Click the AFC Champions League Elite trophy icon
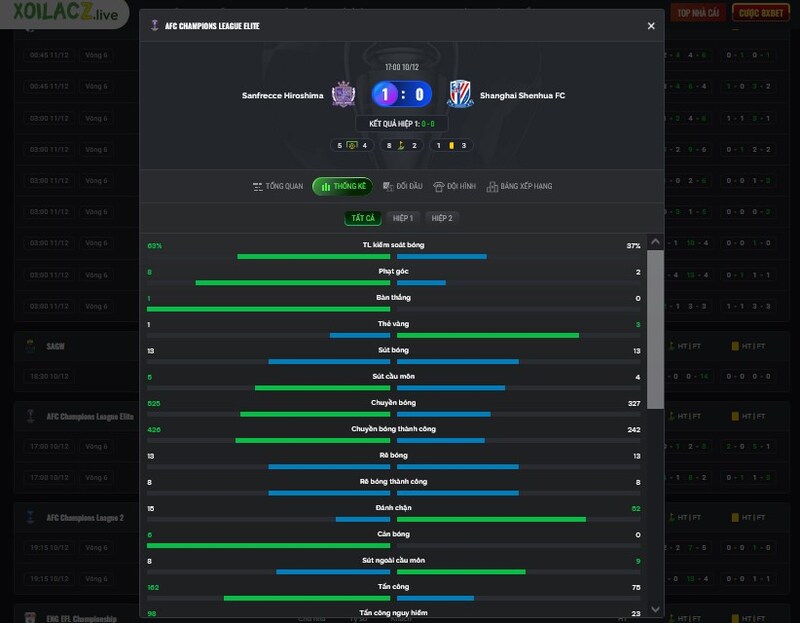Viewport: 800px width, 623px height. pyautogui.click(x=154, y=26)
